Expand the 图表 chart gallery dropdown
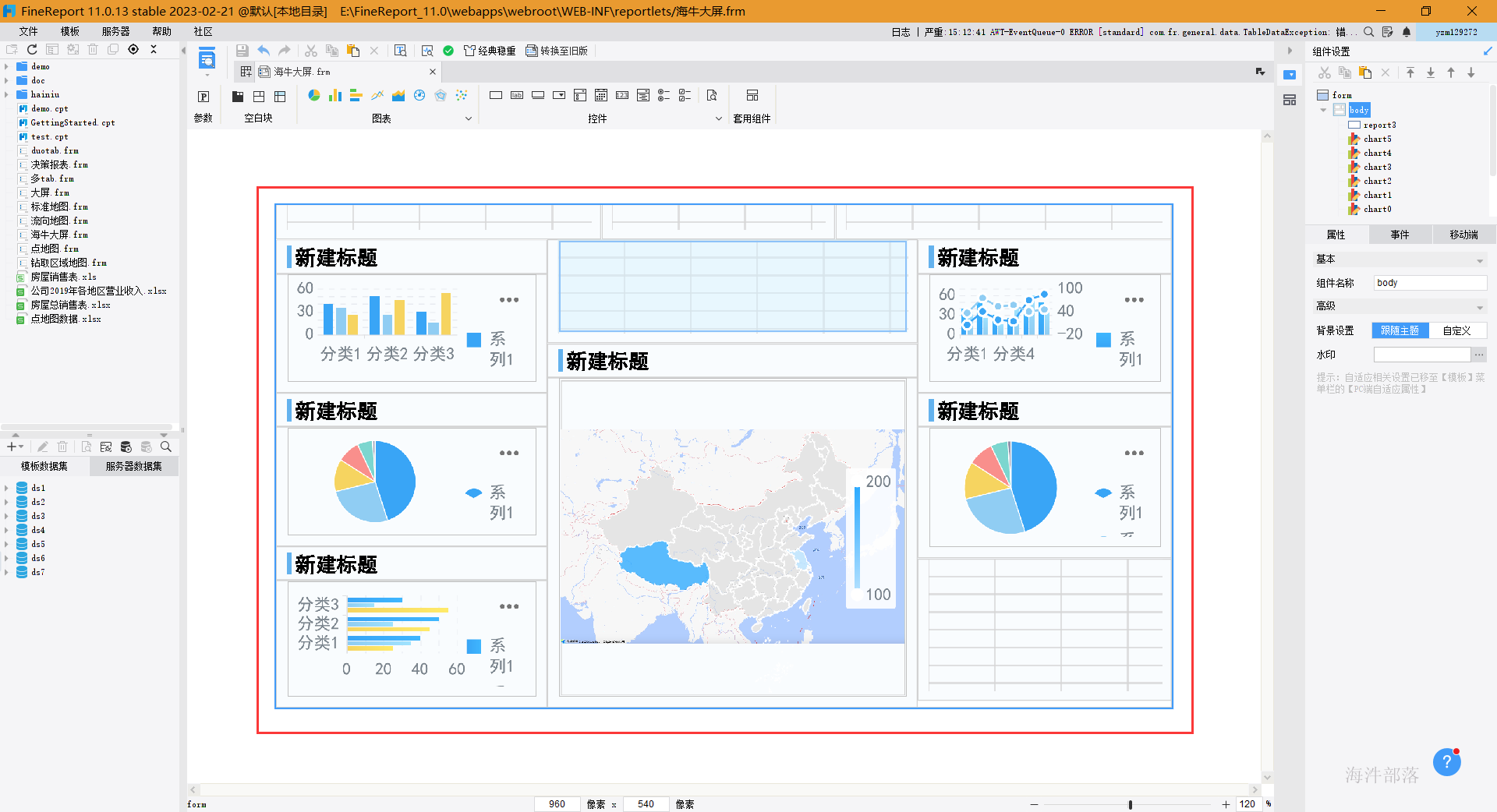 (x=469, y=118)
